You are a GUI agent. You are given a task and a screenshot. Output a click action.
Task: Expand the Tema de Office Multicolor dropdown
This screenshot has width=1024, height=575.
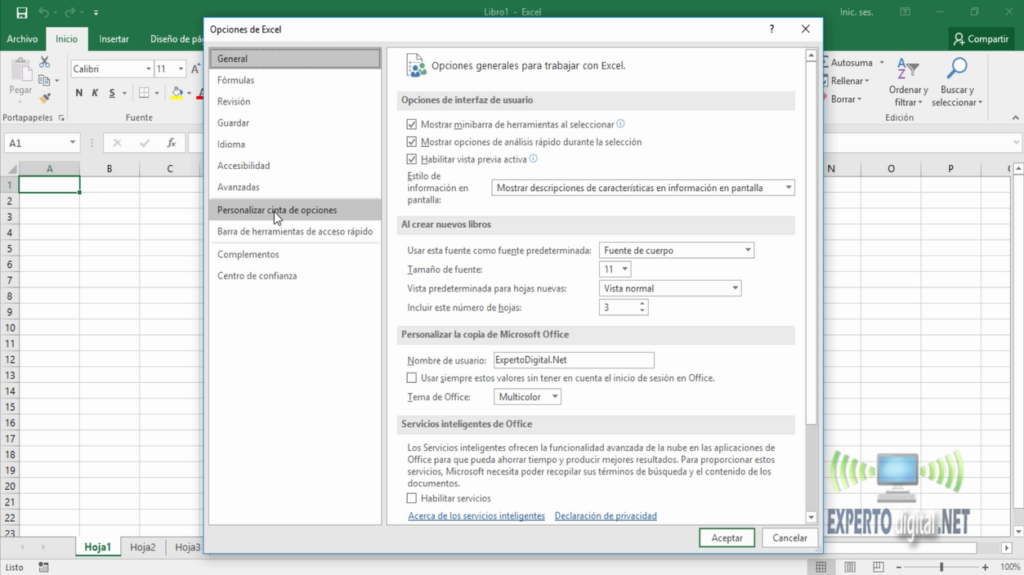point(527,397)
